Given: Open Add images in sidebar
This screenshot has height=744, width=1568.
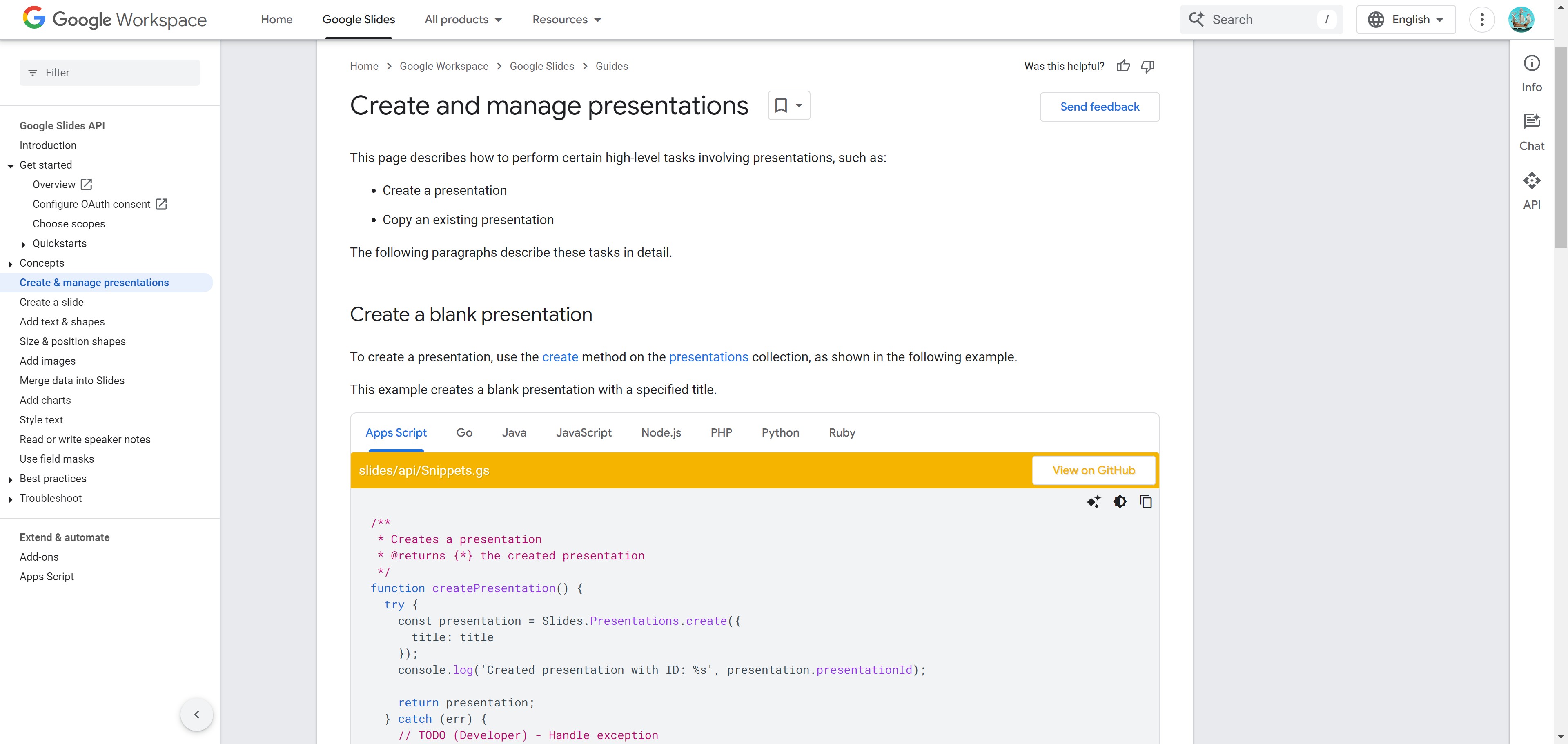Looking at the screenshot, I should (x=47, y=361).
